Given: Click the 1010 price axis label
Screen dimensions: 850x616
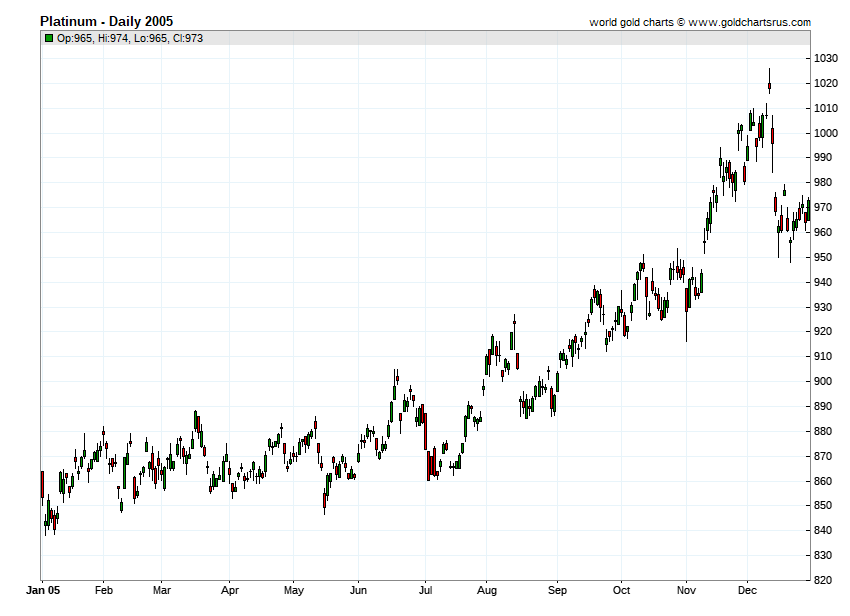Looking at the screenshot, I should pyautogui.click(x=826, y=108).
